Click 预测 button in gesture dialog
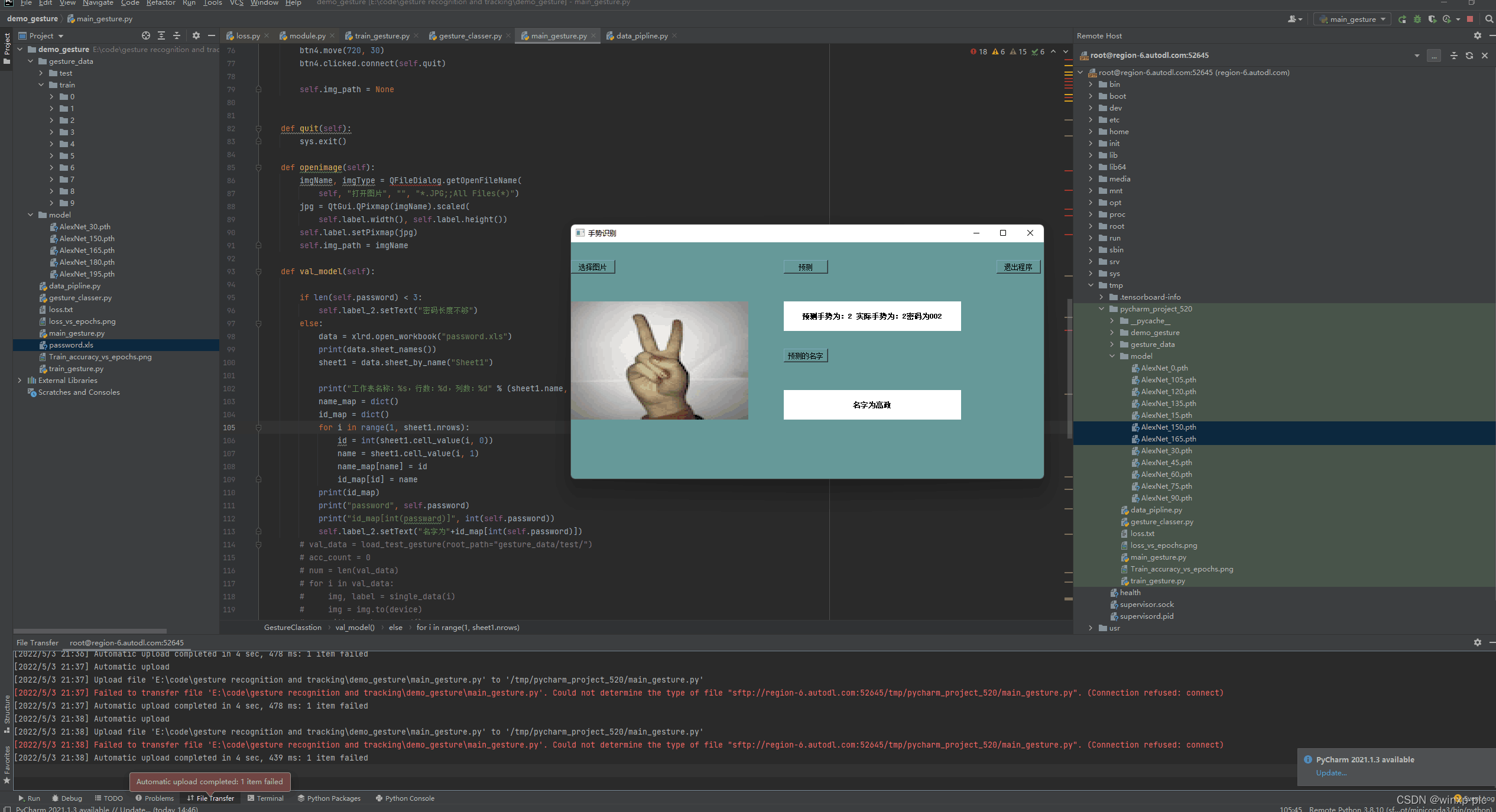Image resolution: width=1496 pixels, height=812 pixels. (805, 266)
